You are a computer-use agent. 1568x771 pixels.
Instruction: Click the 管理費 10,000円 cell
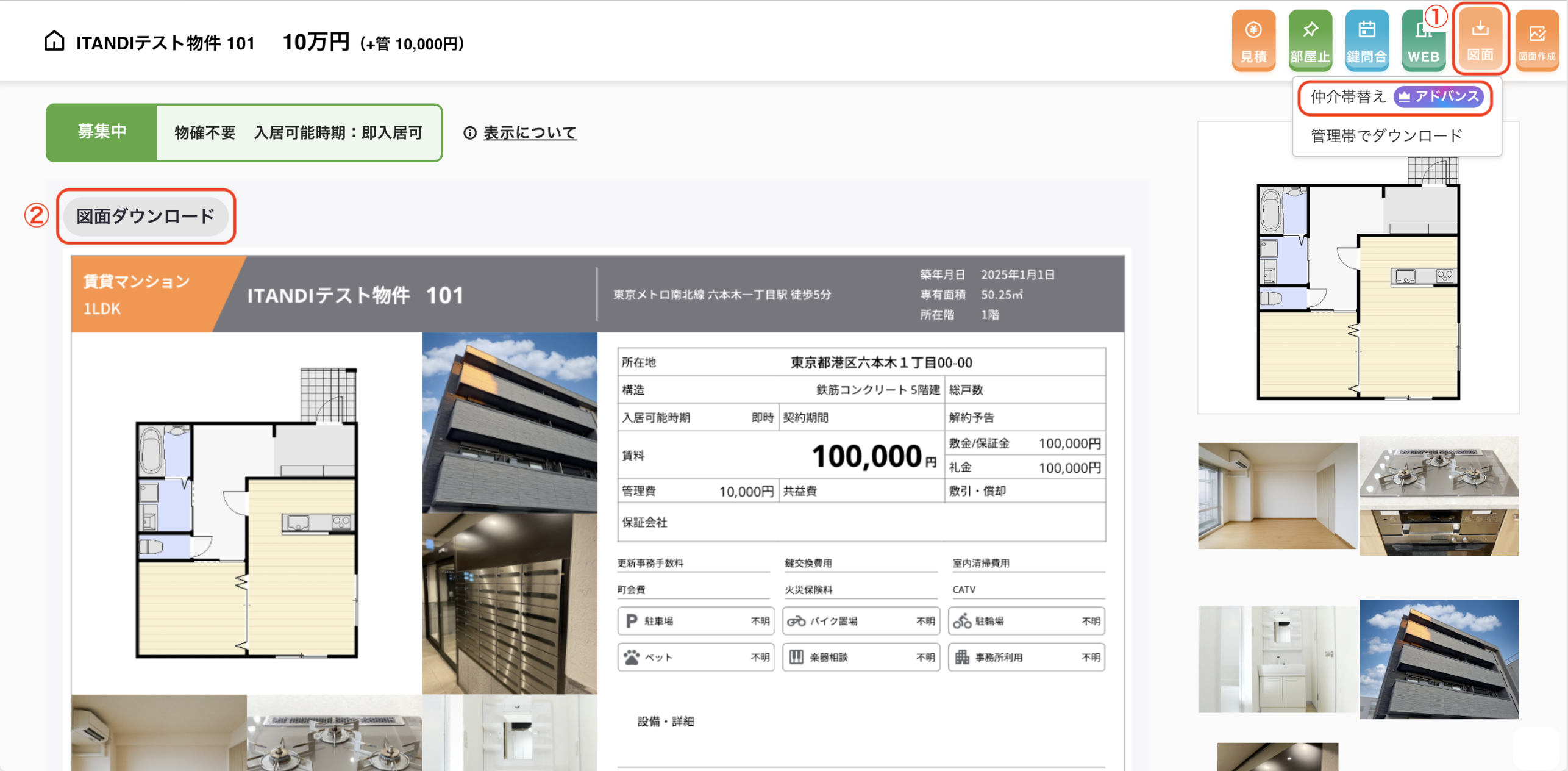point(697,490)
